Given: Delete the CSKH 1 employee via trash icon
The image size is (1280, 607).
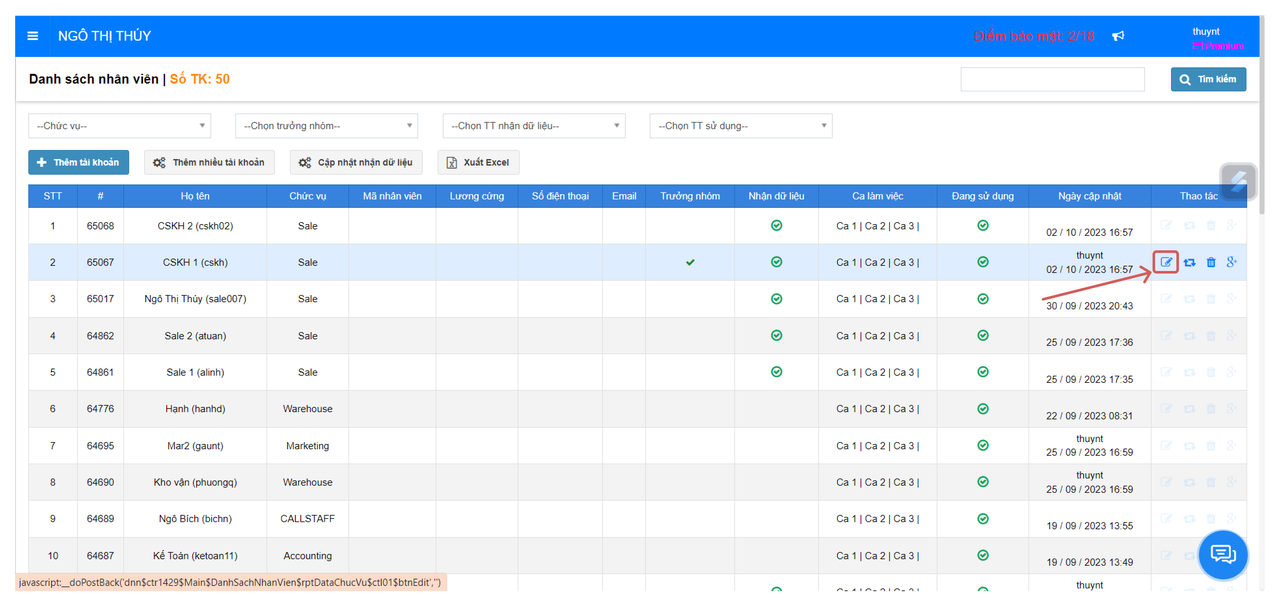Looking at the screenshot, I should 1211,262.
